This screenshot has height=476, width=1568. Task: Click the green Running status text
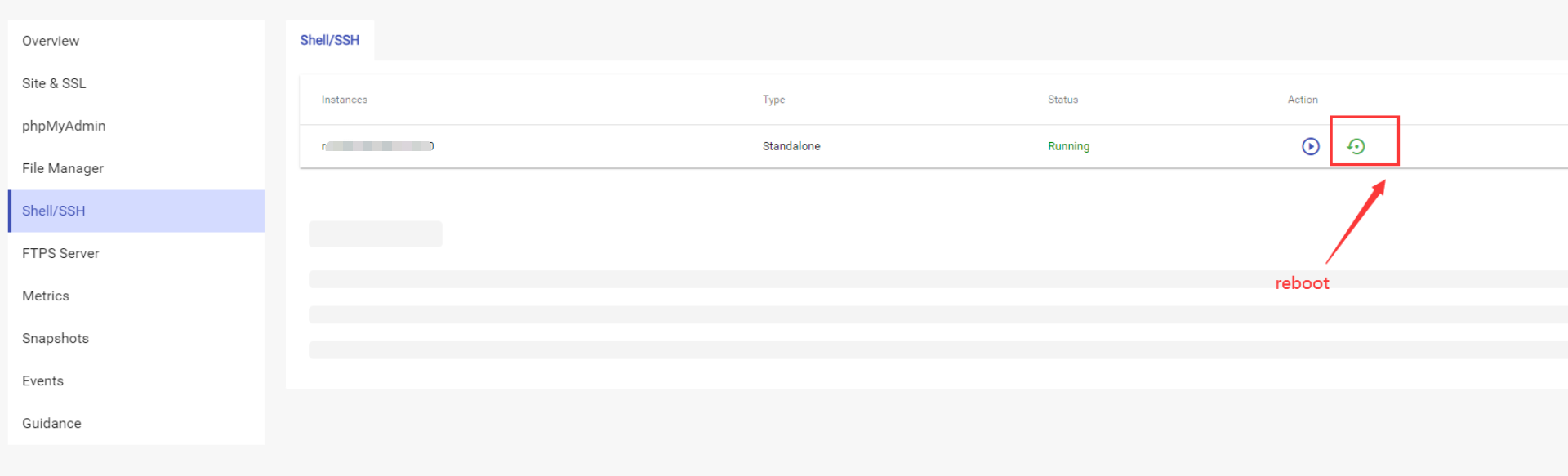point(1068,146)
